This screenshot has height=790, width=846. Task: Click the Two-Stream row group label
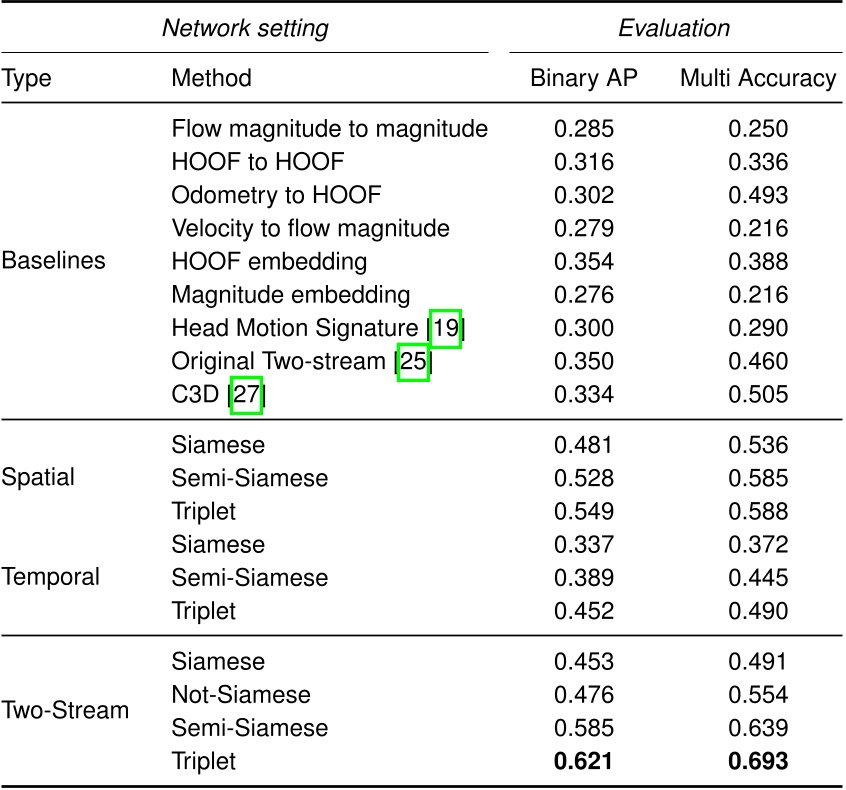65,711
